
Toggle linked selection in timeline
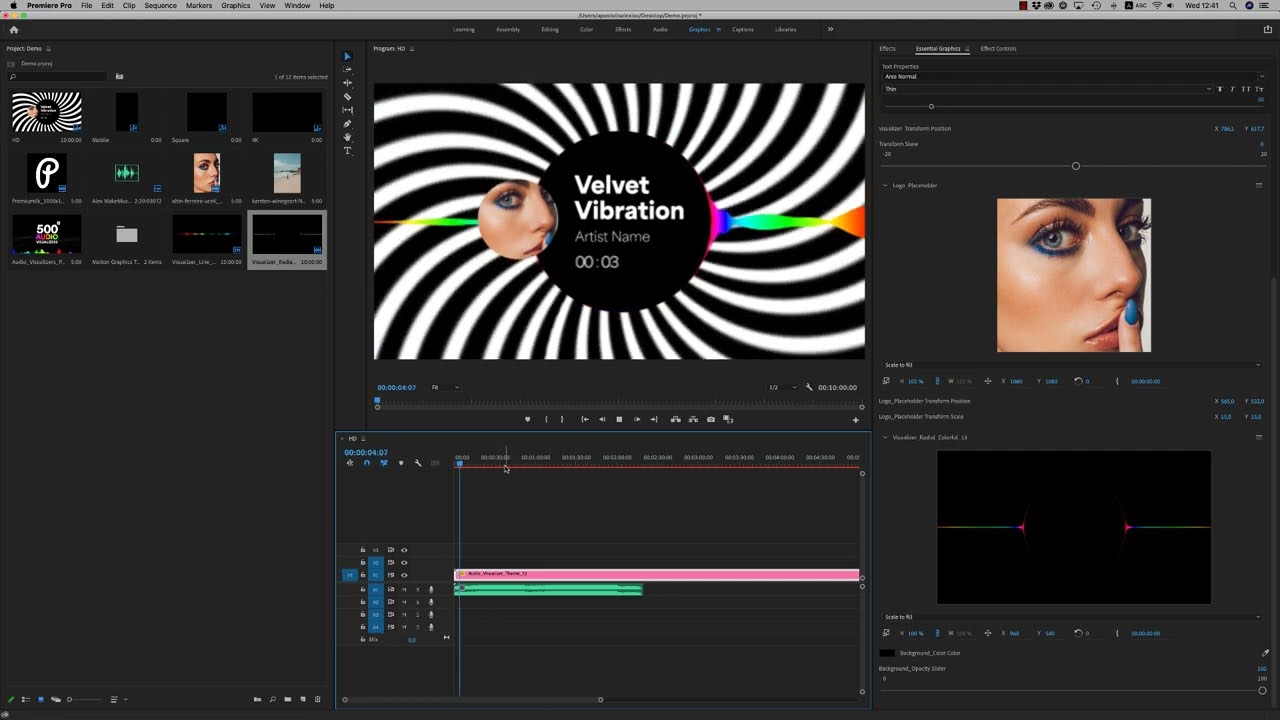(x=383, y=463)
